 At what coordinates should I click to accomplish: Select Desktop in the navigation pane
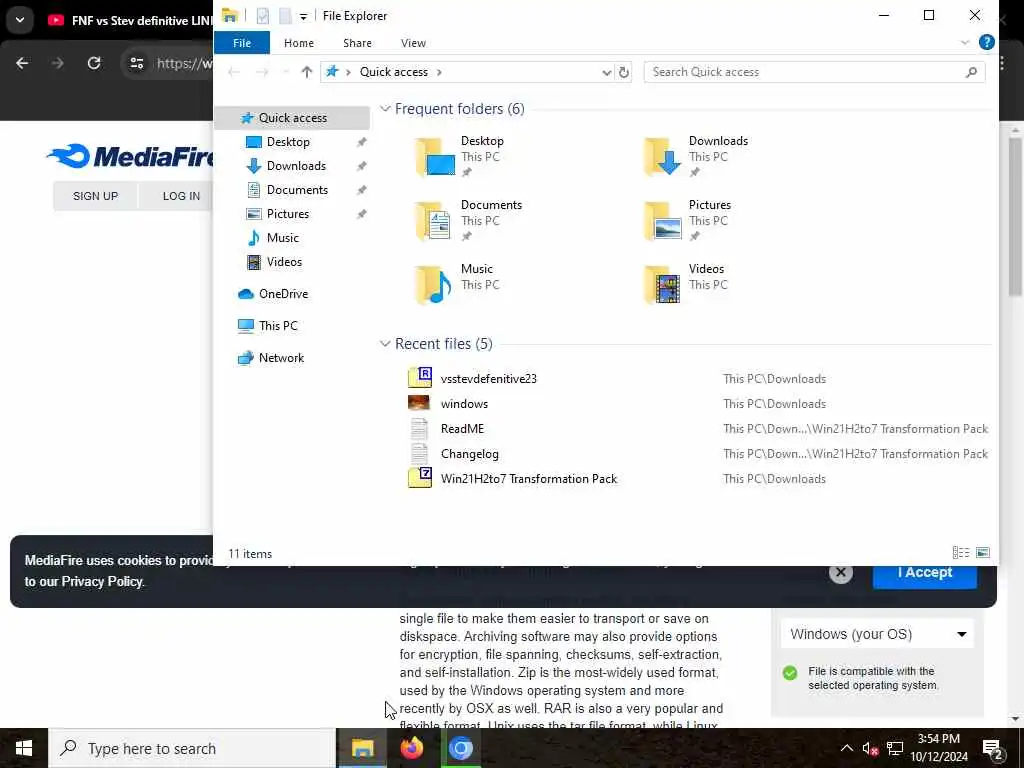288,142
